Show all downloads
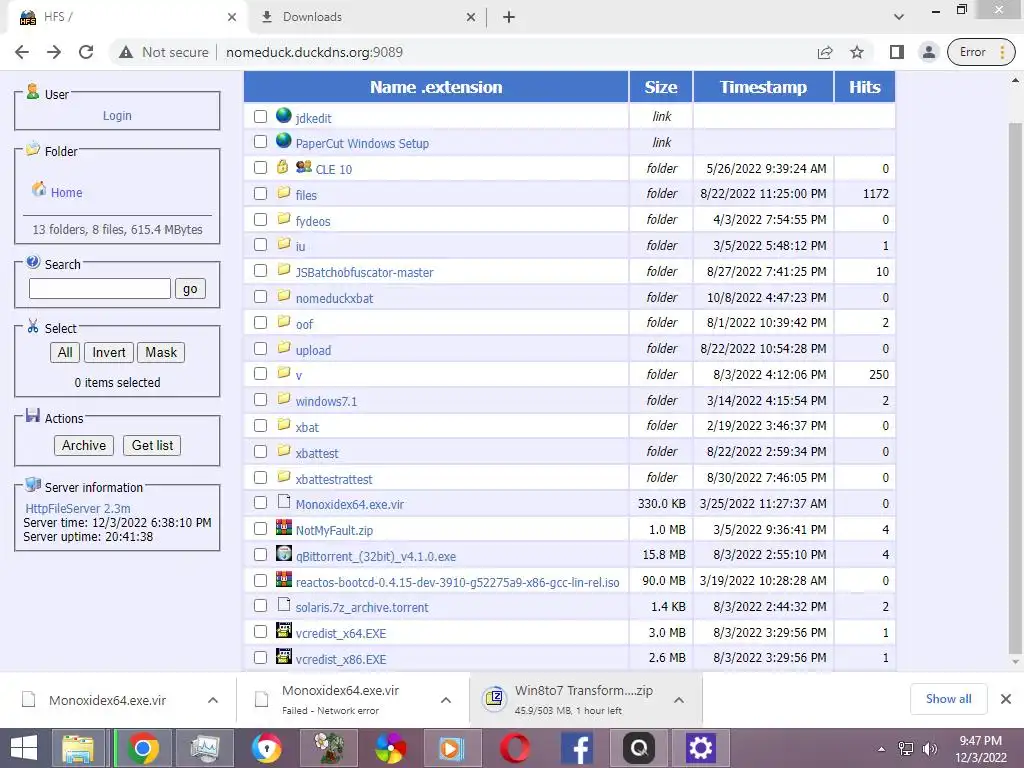The width and height of the screenshot is (1024, 768). [948, 699]
